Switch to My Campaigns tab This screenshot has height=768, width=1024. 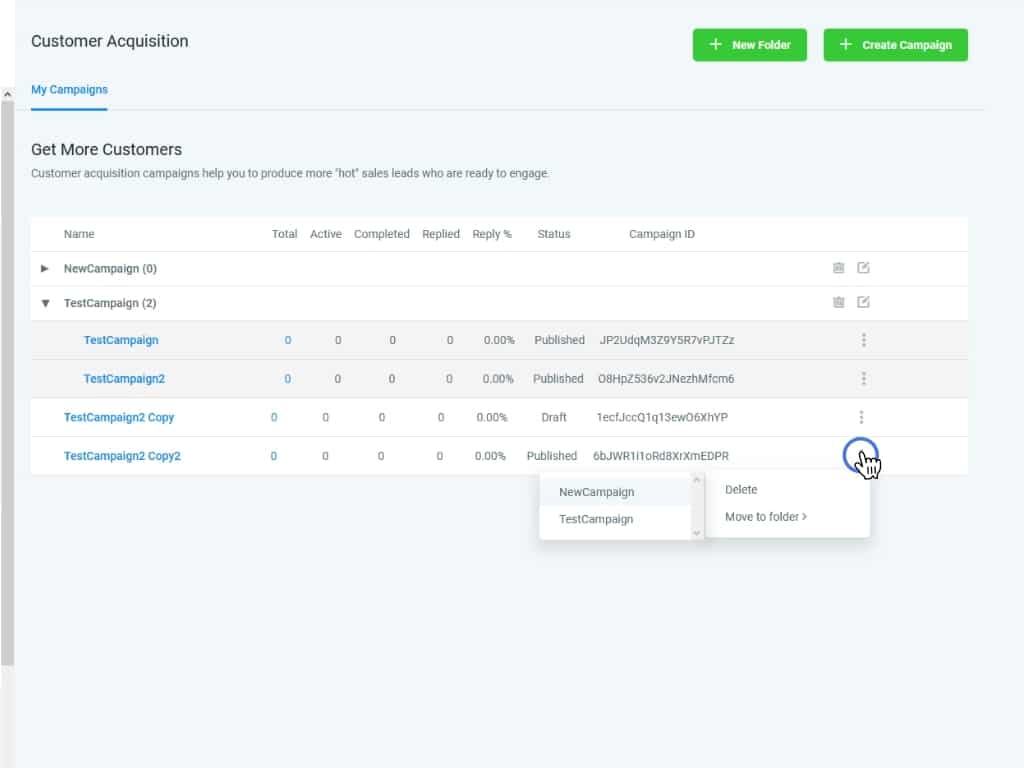(x=69, y=90)
